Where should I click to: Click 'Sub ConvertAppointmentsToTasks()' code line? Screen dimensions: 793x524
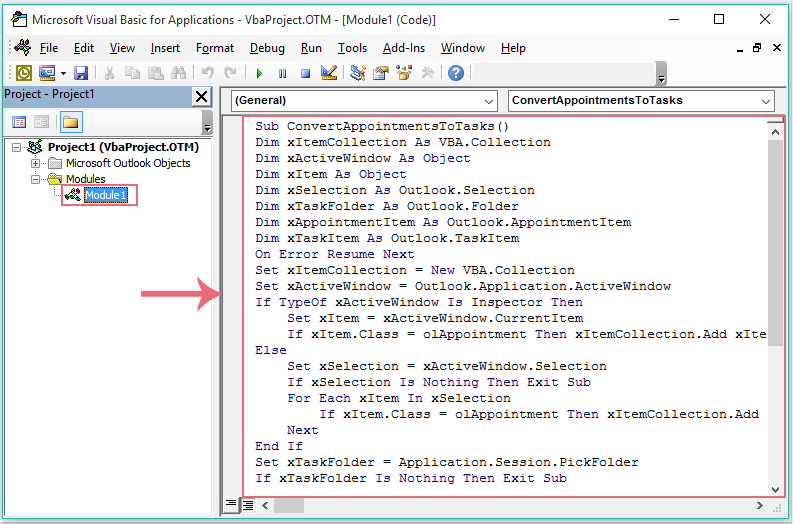(382, 126)
